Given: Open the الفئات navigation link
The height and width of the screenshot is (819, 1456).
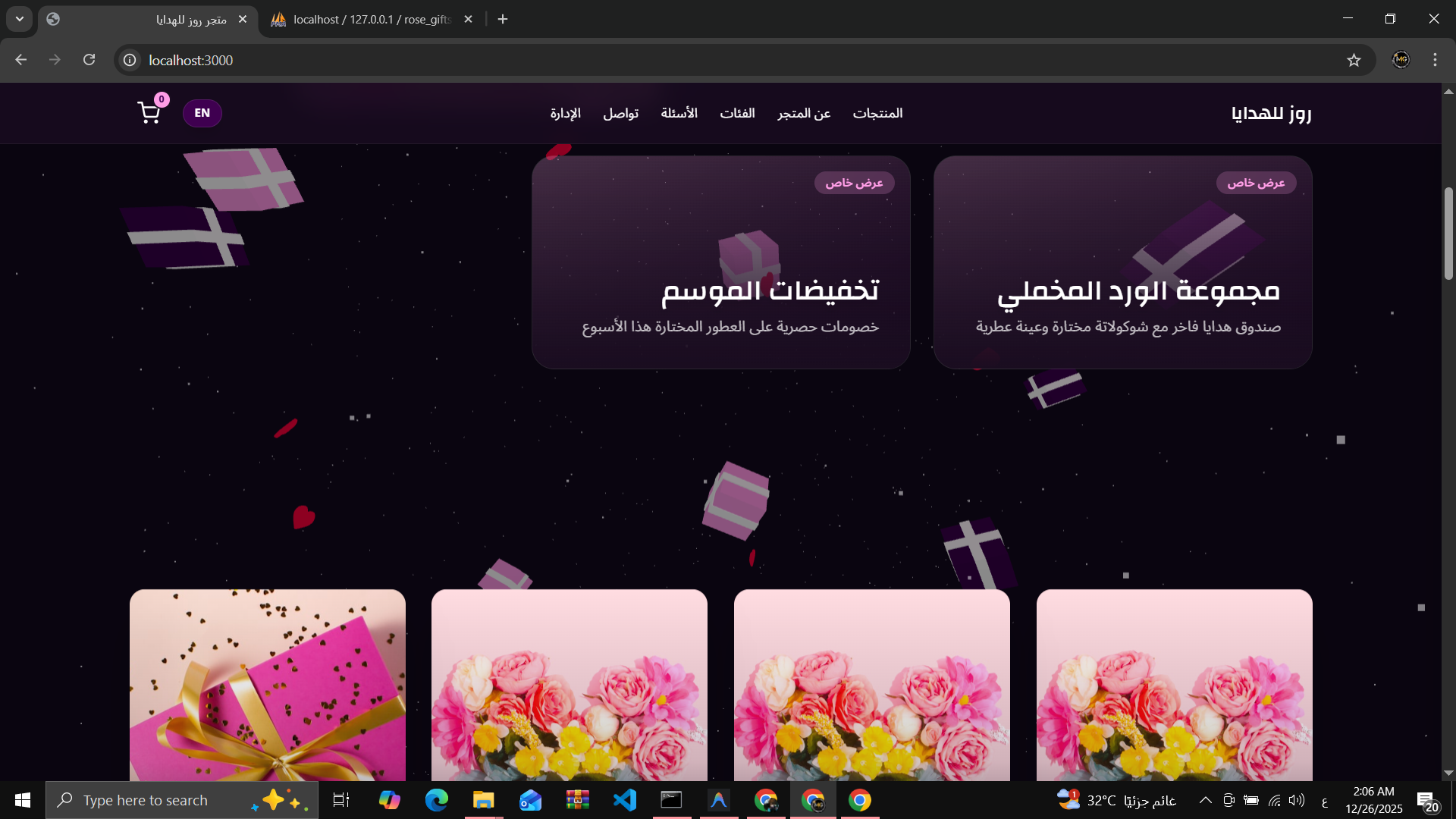Looking at the screenshot, I should 737,113.
